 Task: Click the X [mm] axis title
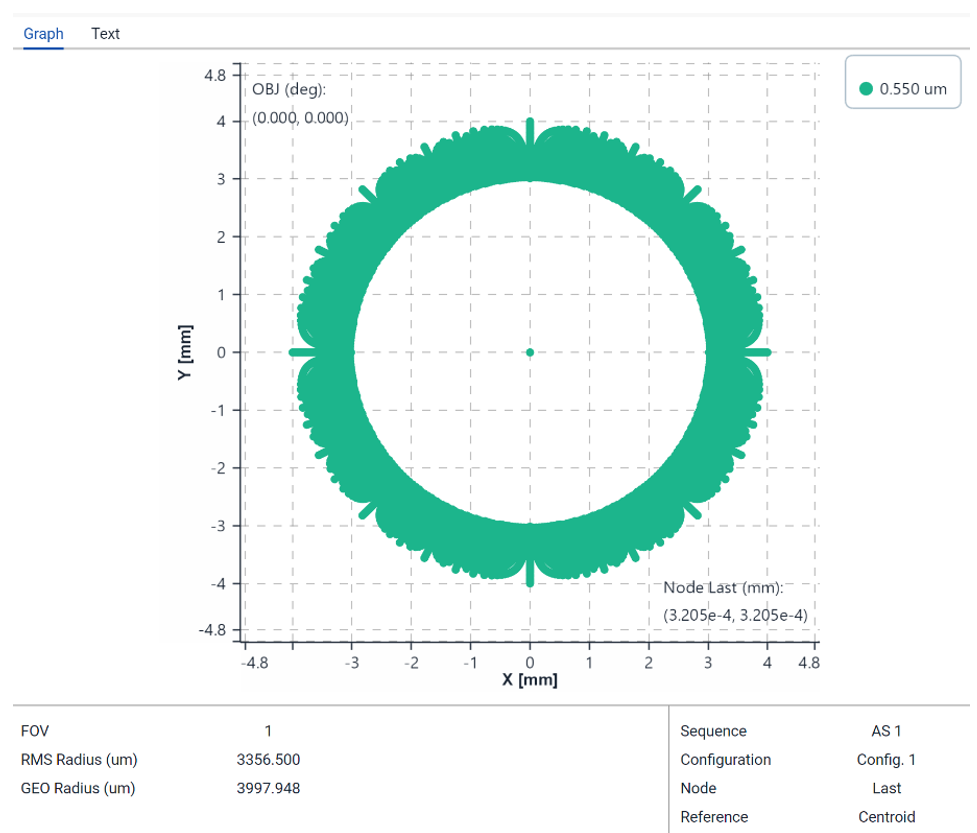530,680
